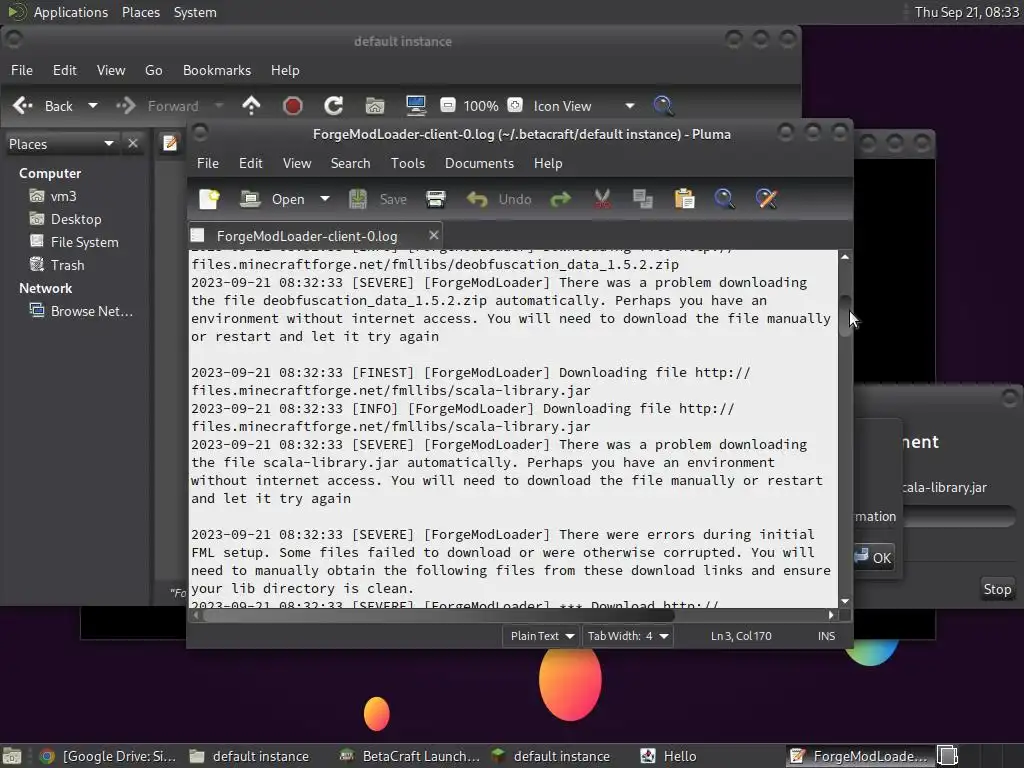Click the file manager search icon

[664, 106]
